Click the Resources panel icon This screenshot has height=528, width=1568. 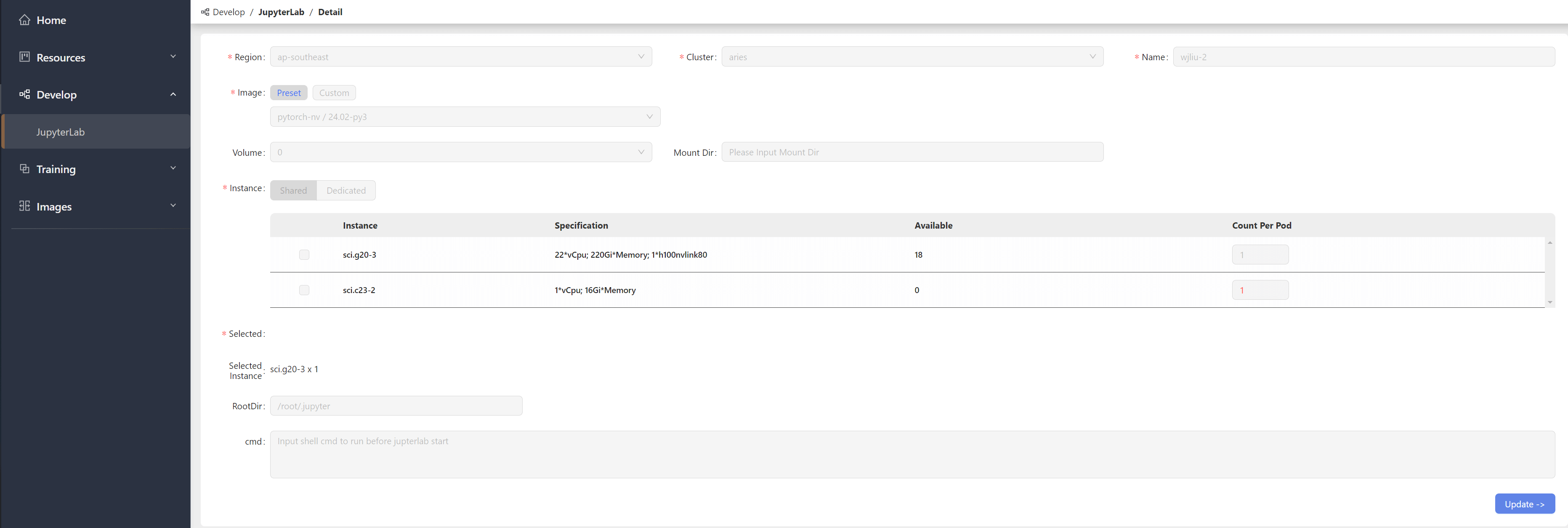tap(24, 57)
